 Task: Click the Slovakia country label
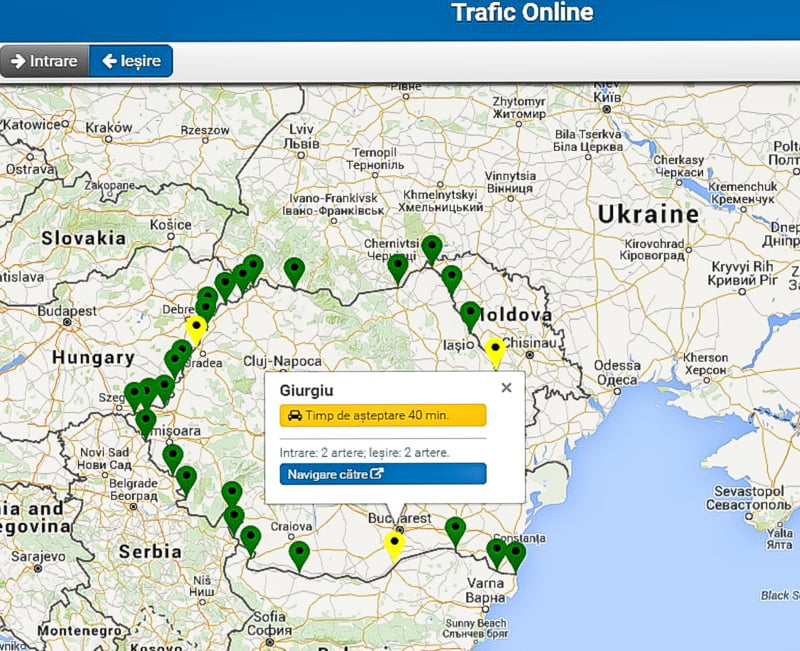[84, 238]
